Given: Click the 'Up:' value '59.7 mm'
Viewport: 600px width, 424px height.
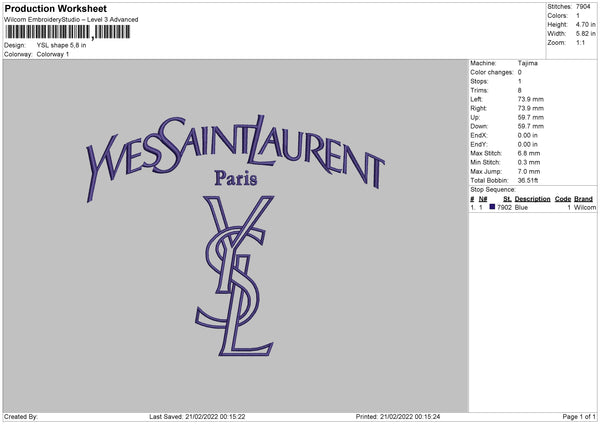Looking at the screenshot, I should (x=530, y=117).
